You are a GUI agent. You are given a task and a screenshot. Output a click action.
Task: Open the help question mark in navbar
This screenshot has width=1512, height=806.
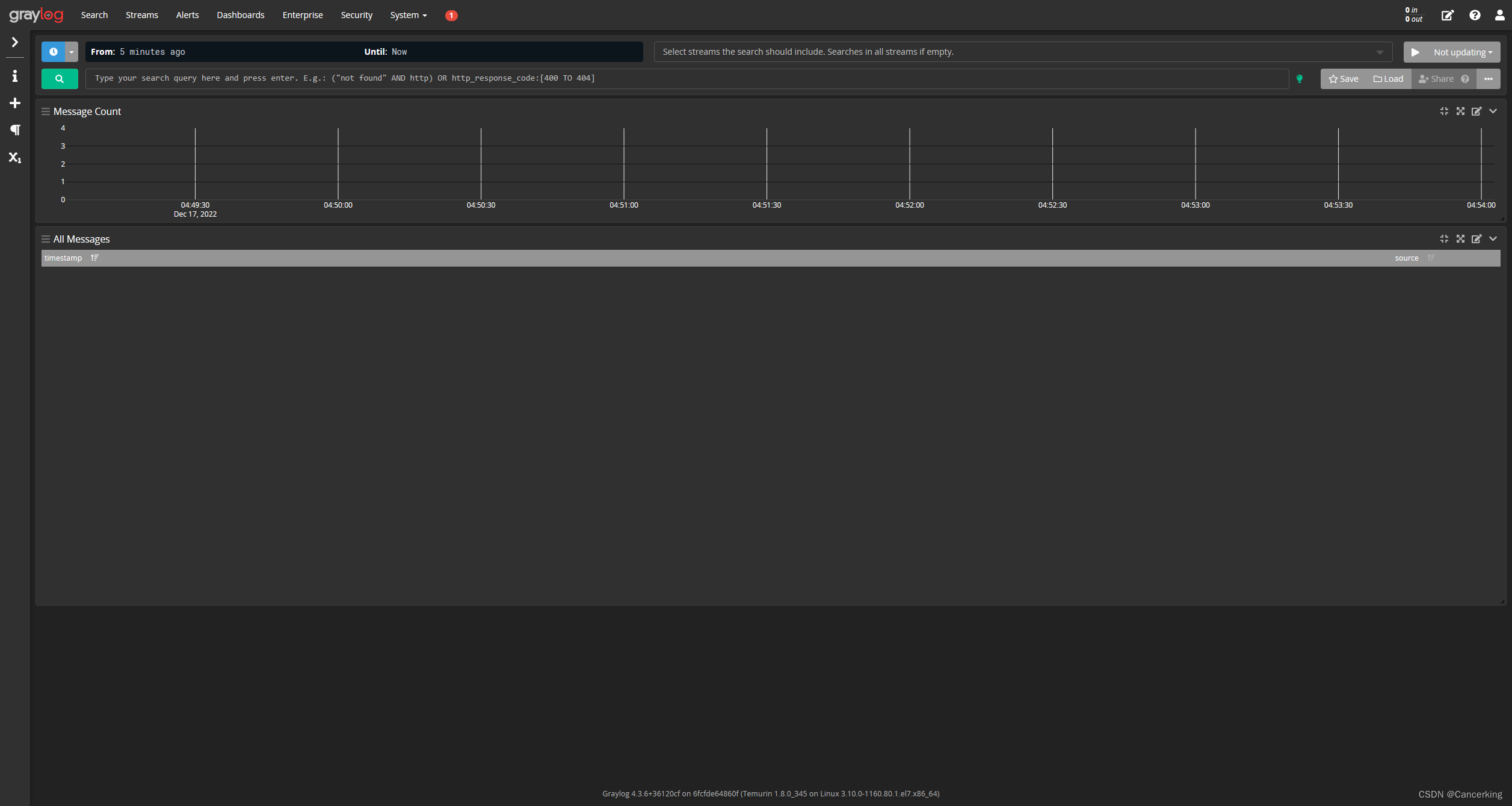[1475, 15]
